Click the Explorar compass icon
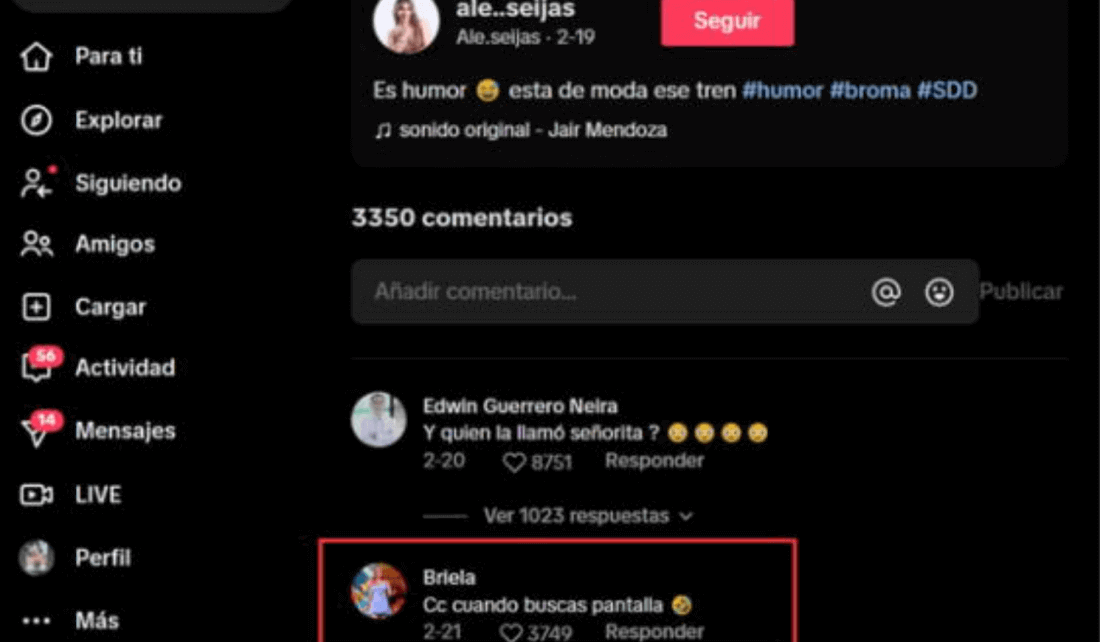 [36, 120]
